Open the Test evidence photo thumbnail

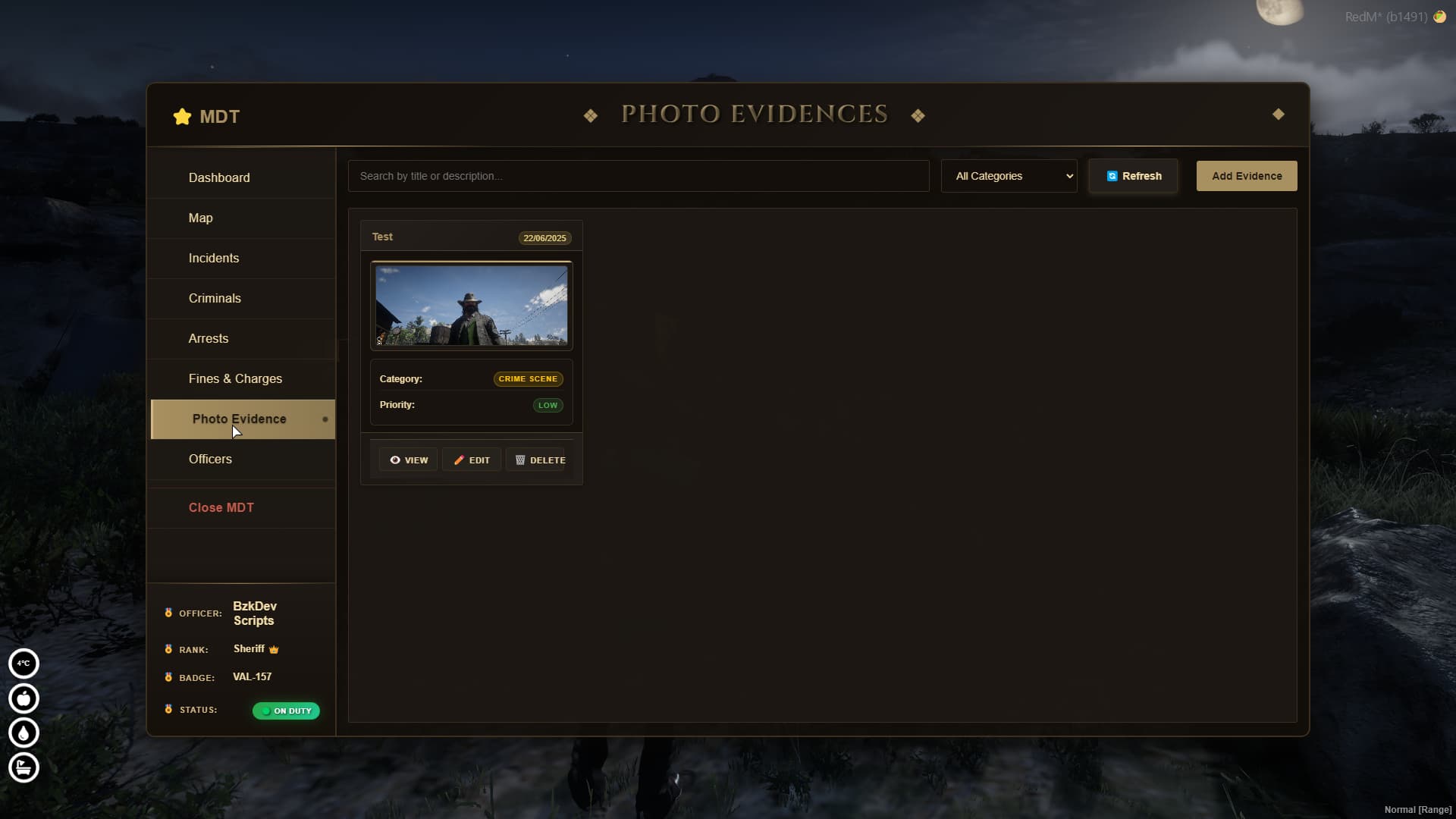point(471,306)
